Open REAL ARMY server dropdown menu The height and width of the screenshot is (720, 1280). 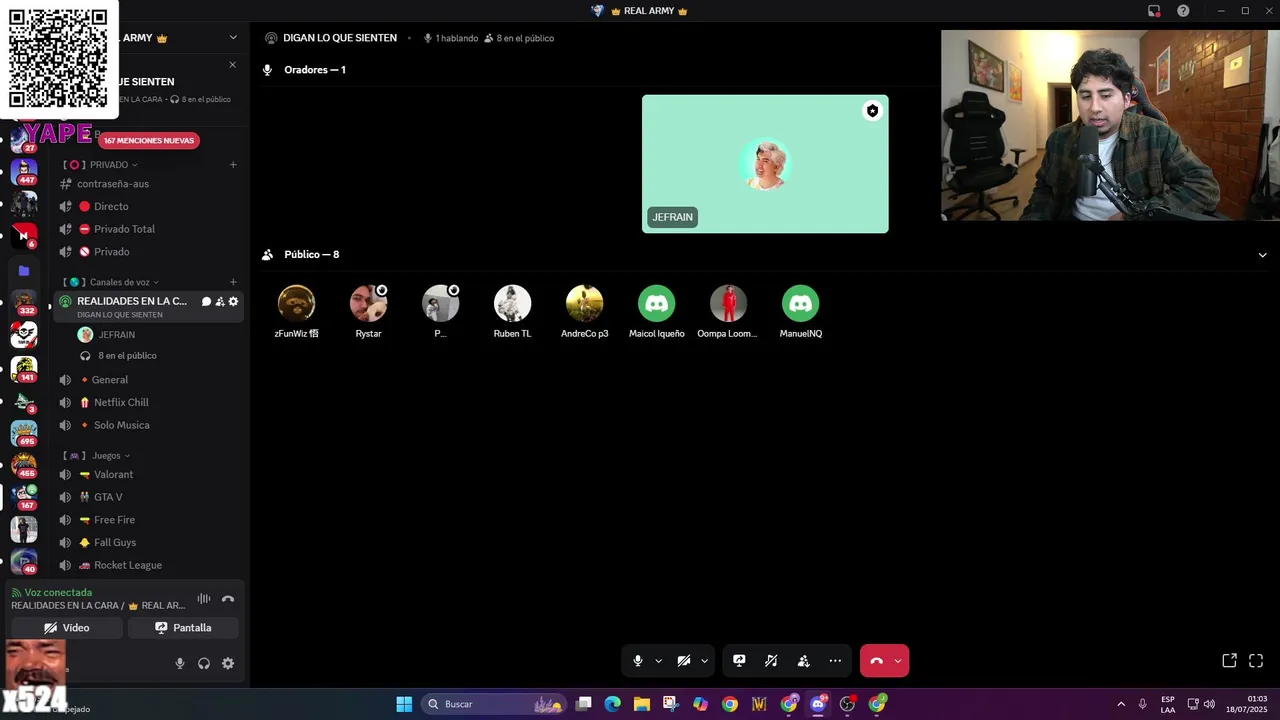tap(233, 38)
